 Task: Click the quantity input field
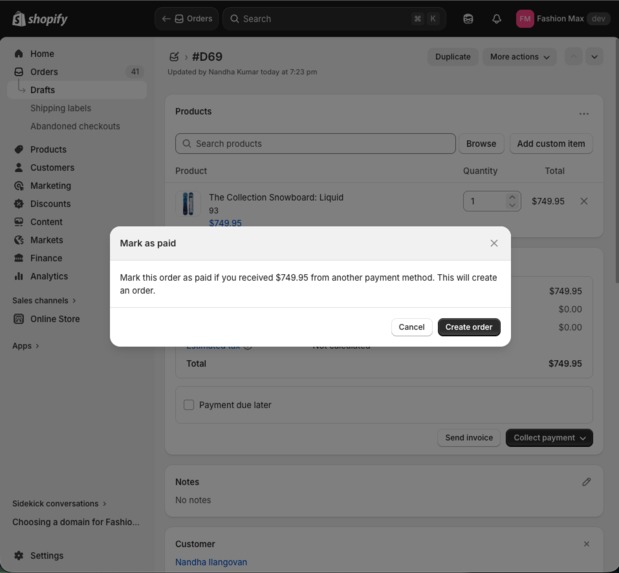coord(486,201)
